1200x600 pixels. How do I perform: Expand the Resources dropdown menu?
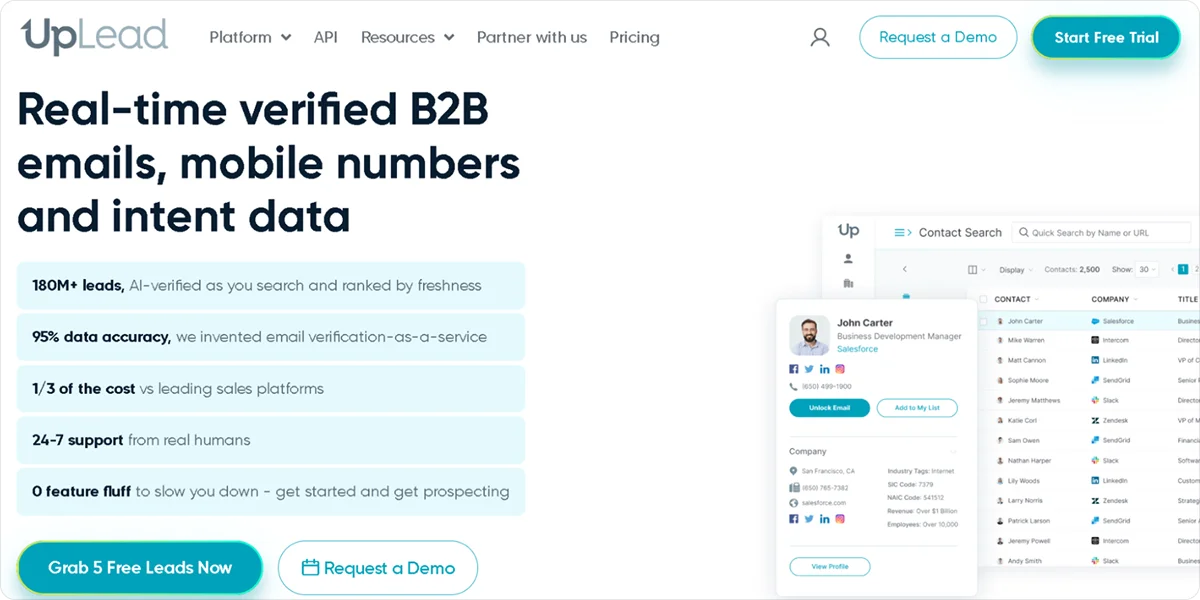click(407, 37)
